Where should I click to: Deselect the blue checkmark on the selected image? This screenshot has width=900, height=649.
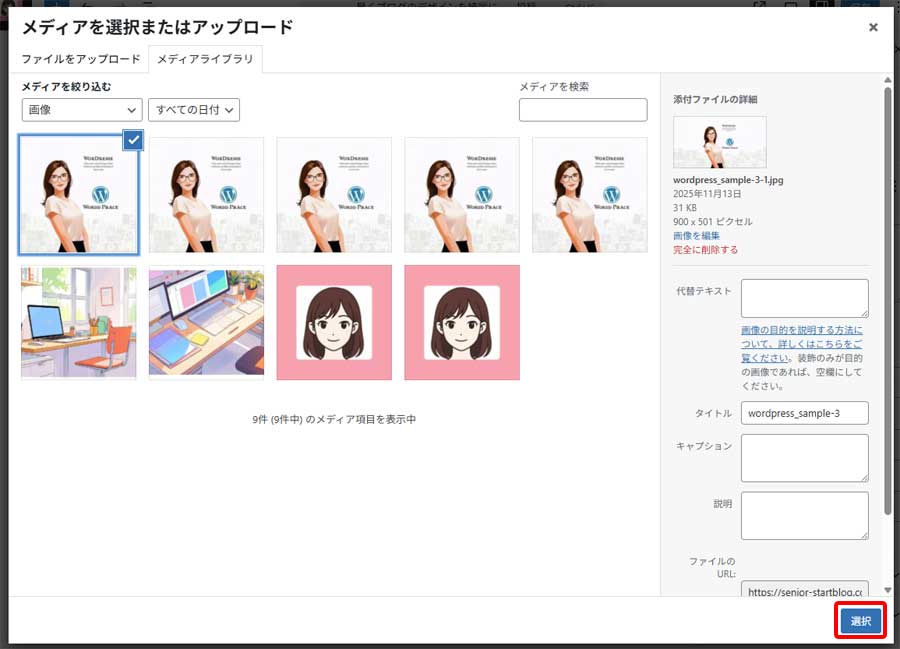coord(131,141)
